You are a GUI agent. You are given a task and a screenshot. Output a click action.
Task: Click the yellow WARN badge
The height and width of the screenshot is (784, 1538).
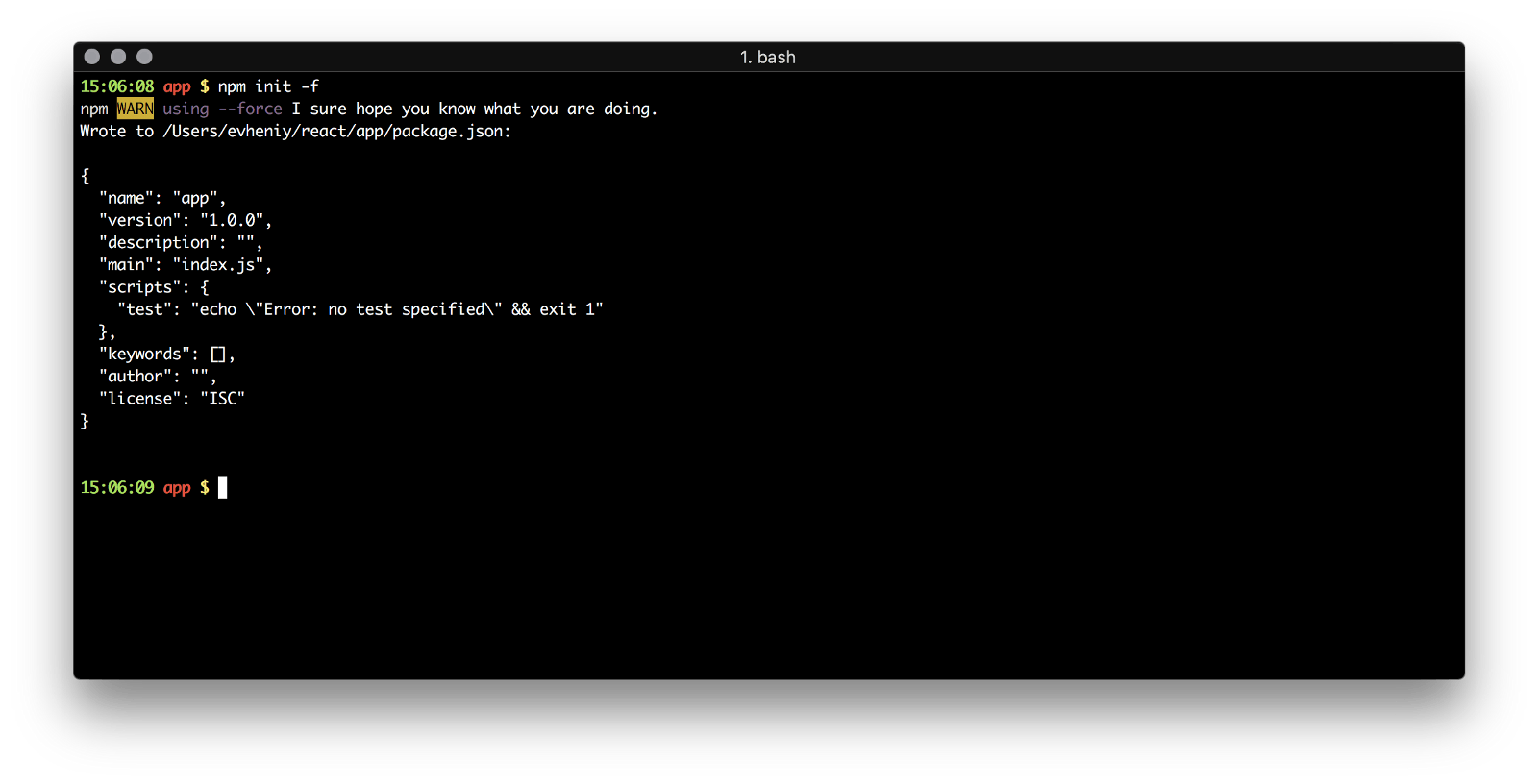pyautogui.click(x=135, y=109)
